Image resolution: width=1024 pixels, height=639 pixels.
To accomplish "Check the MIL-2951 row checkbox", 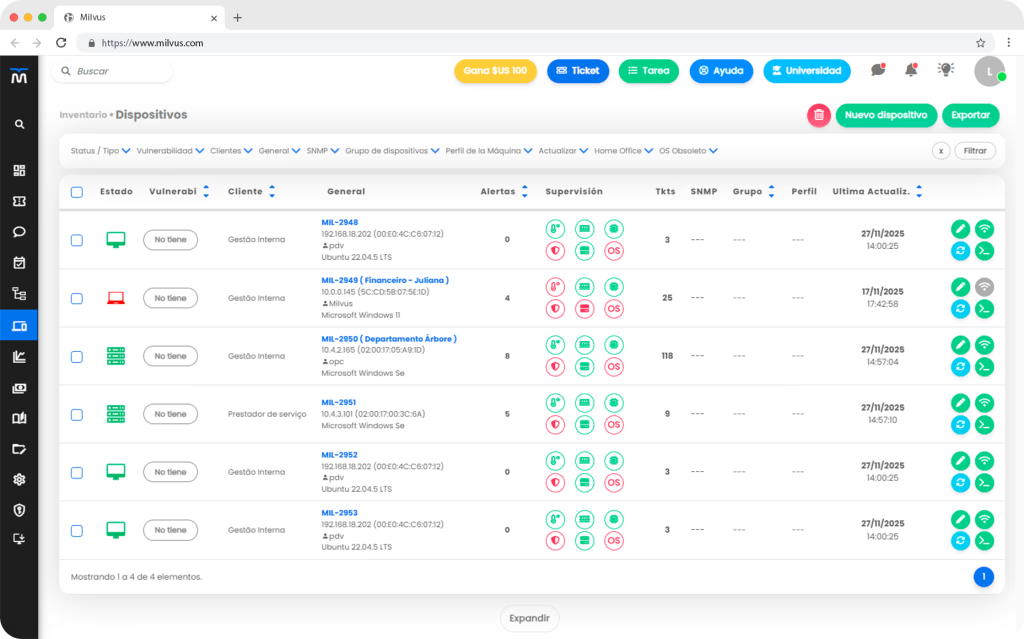I will 77,415.
